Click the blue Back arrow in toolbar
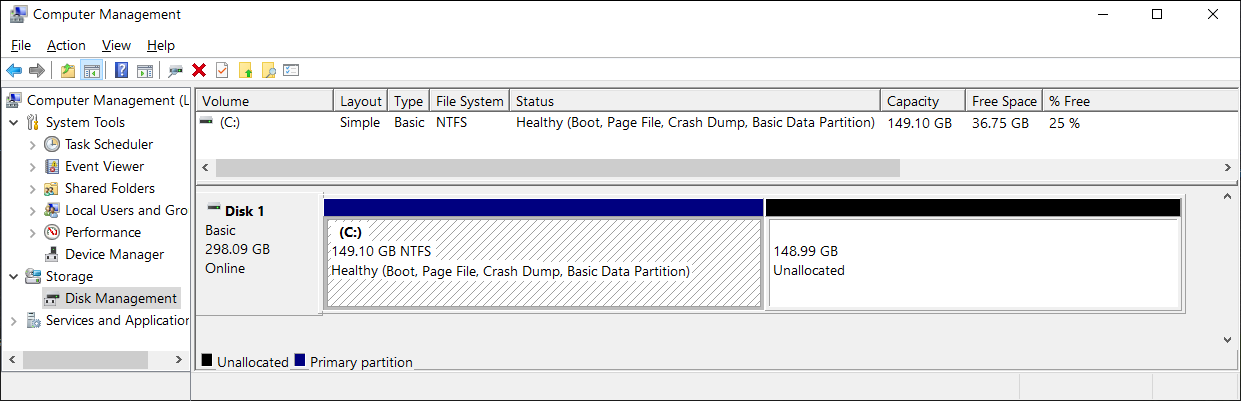Screen dimensions: 1241x401 14,70
